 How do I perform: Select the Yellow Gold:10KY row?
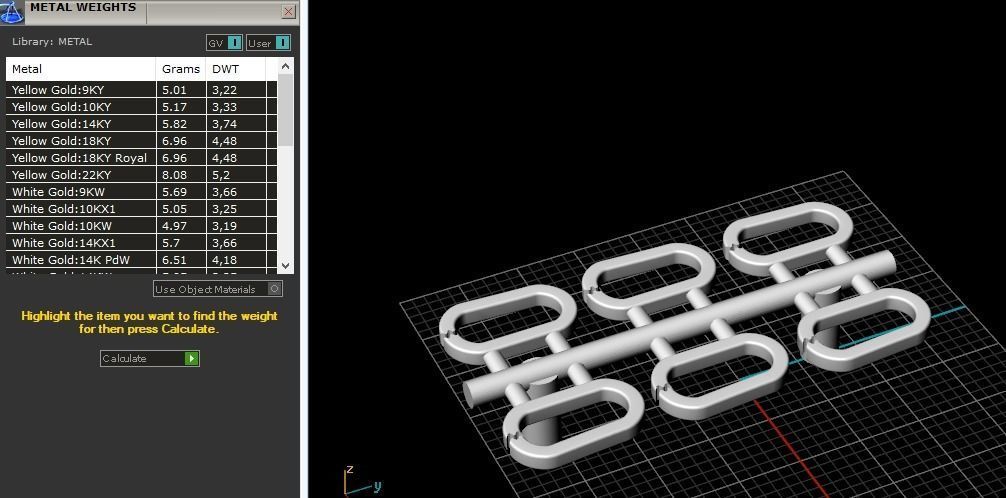(x=141, y=107)
